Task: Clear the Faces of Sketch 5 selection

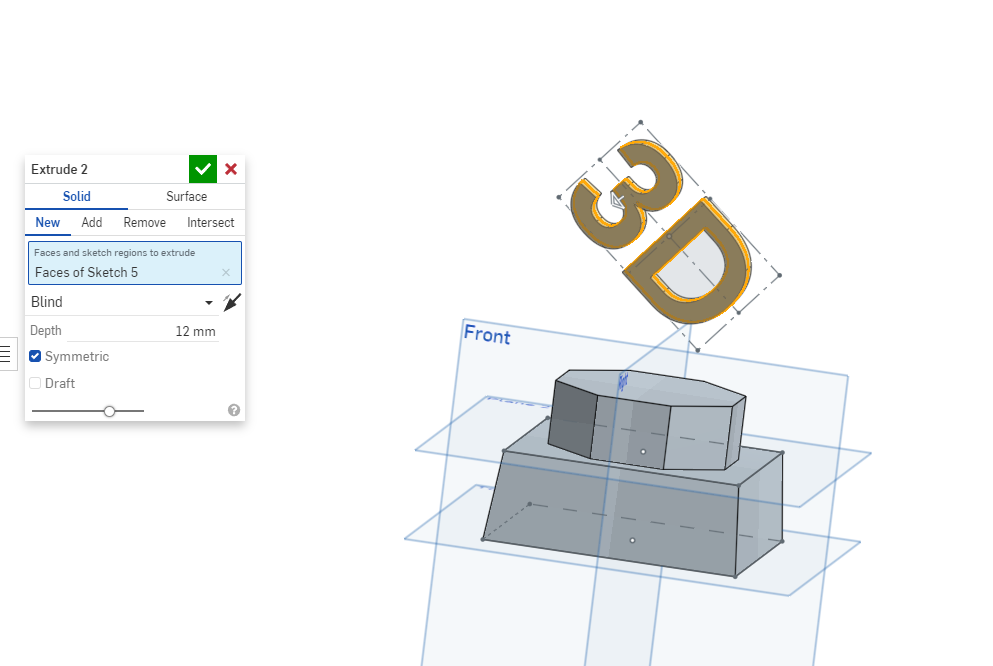Action: pos(226,272)
